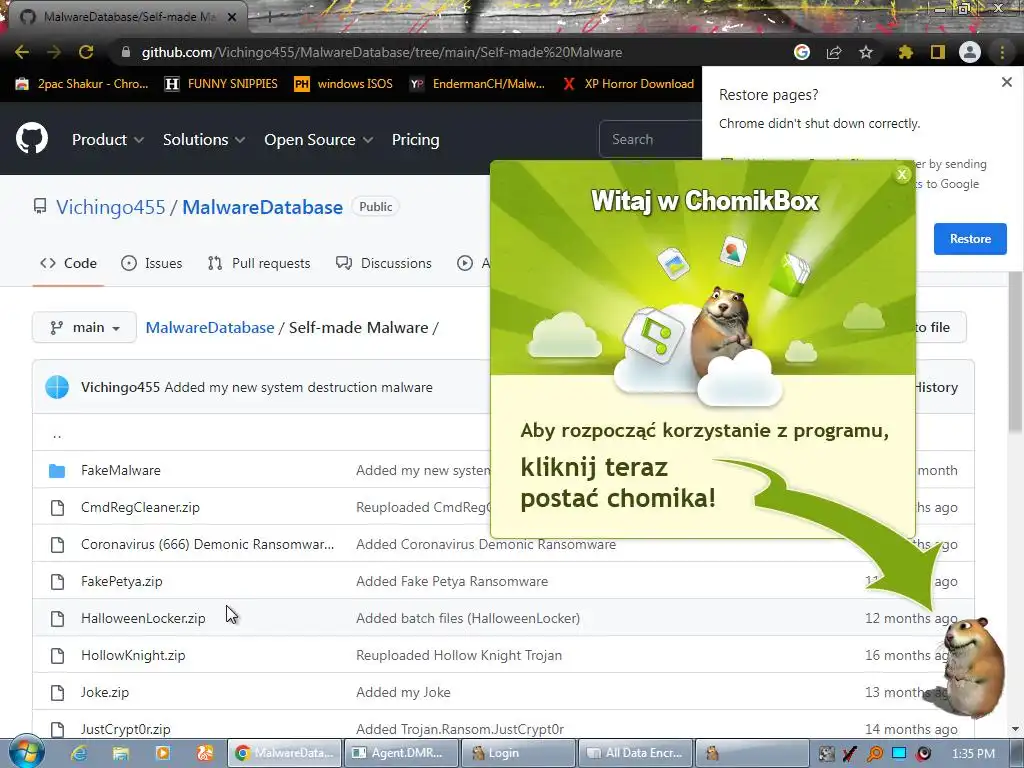The width and height of the screenshot is (1024, 768).
Task: Open the main branch dropdown
Action: click(x=84, y=327)
